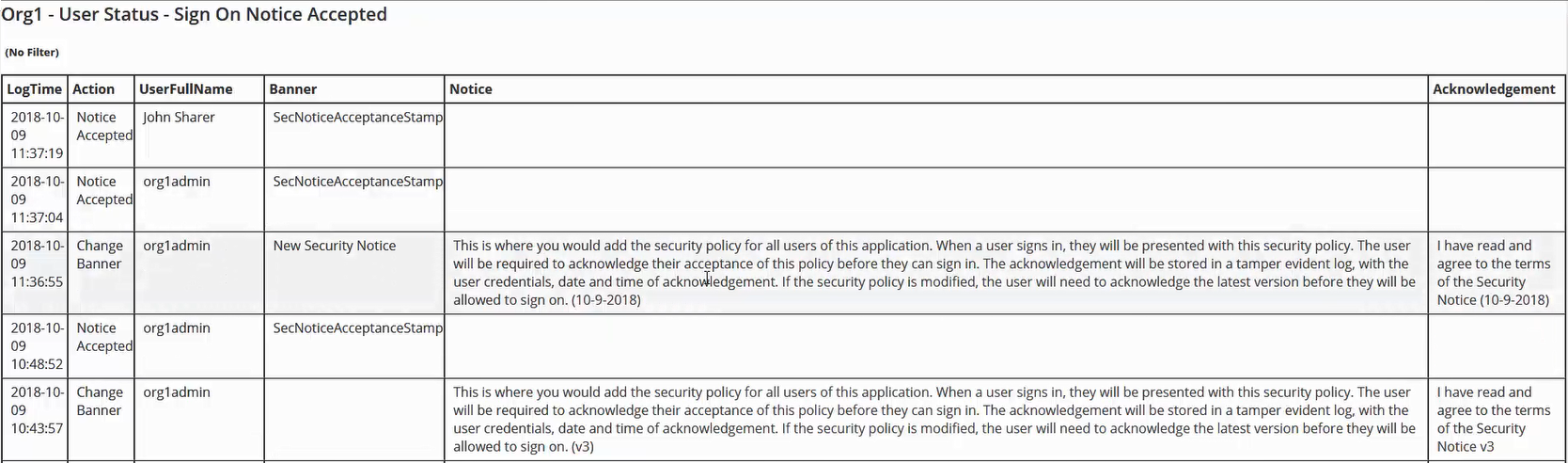Click the acknowledgement cell mentioning Notice (10-9-2018)
This screenshot has width=1568, height=463.
coord(1493,273)
